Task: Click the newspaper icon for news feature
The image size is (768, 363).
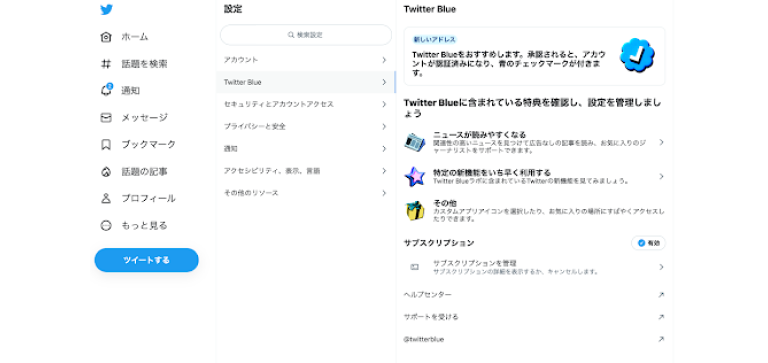Action: point(415,142)
